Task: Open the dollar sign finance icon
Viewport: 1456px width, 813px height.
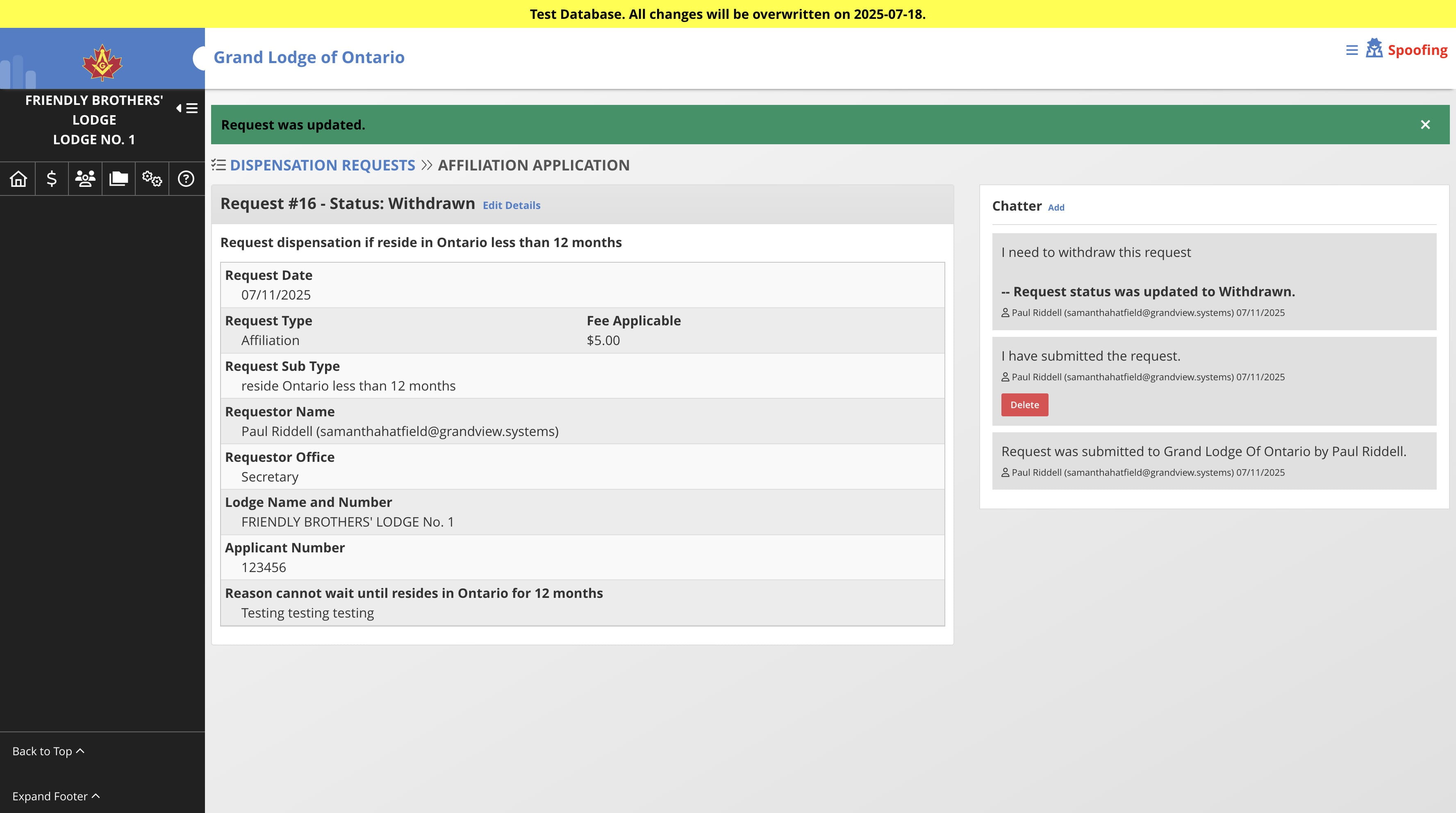Action: coord(51,179)
